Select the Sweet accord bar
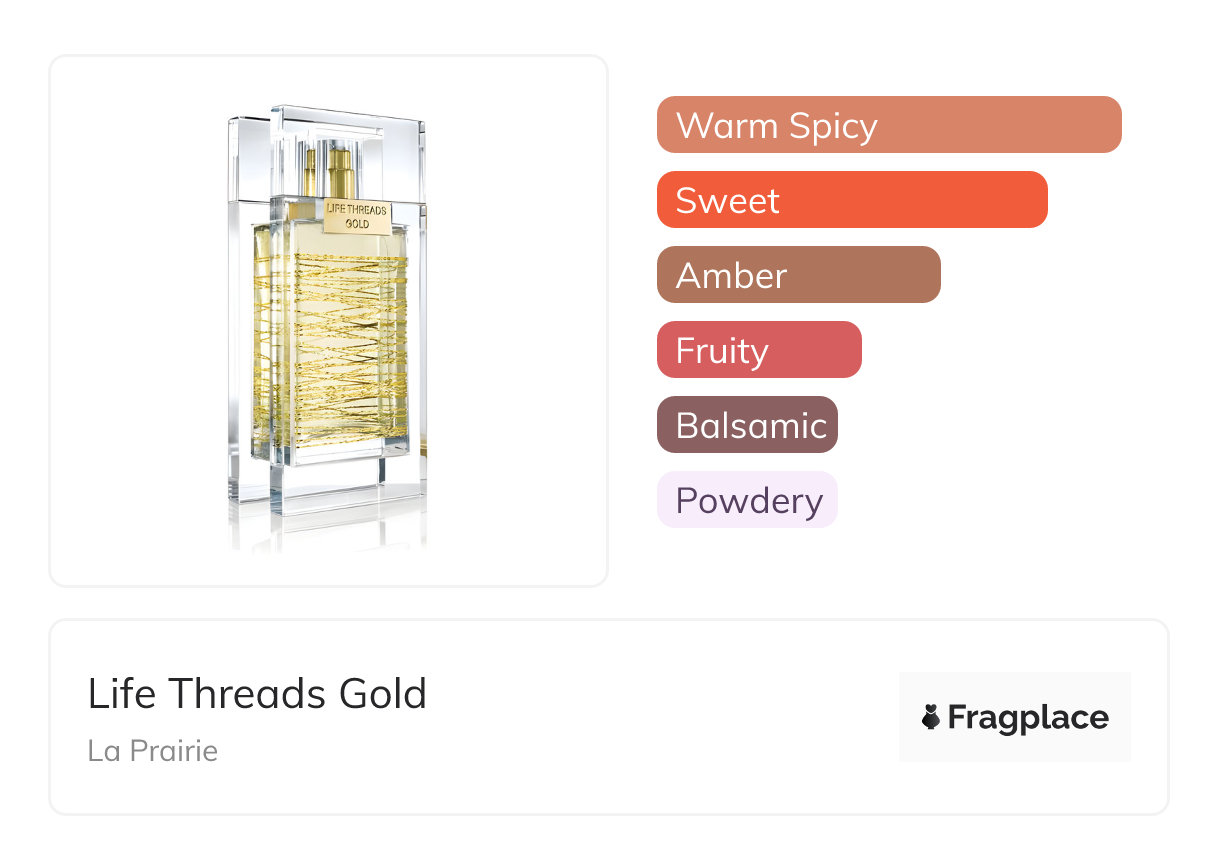This screenshot has height=864, width=1218. pyautogui.click(x=851, y=200)
